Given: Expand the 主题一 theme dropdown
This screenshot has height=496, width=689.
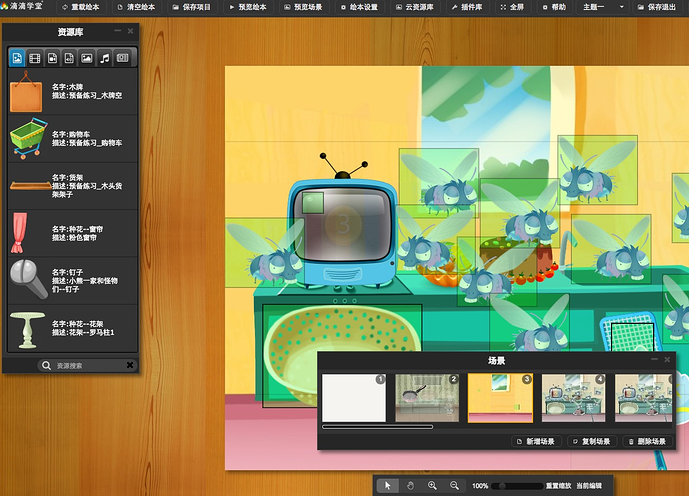Looking at the screenshot, I should (x=603, y=7).
